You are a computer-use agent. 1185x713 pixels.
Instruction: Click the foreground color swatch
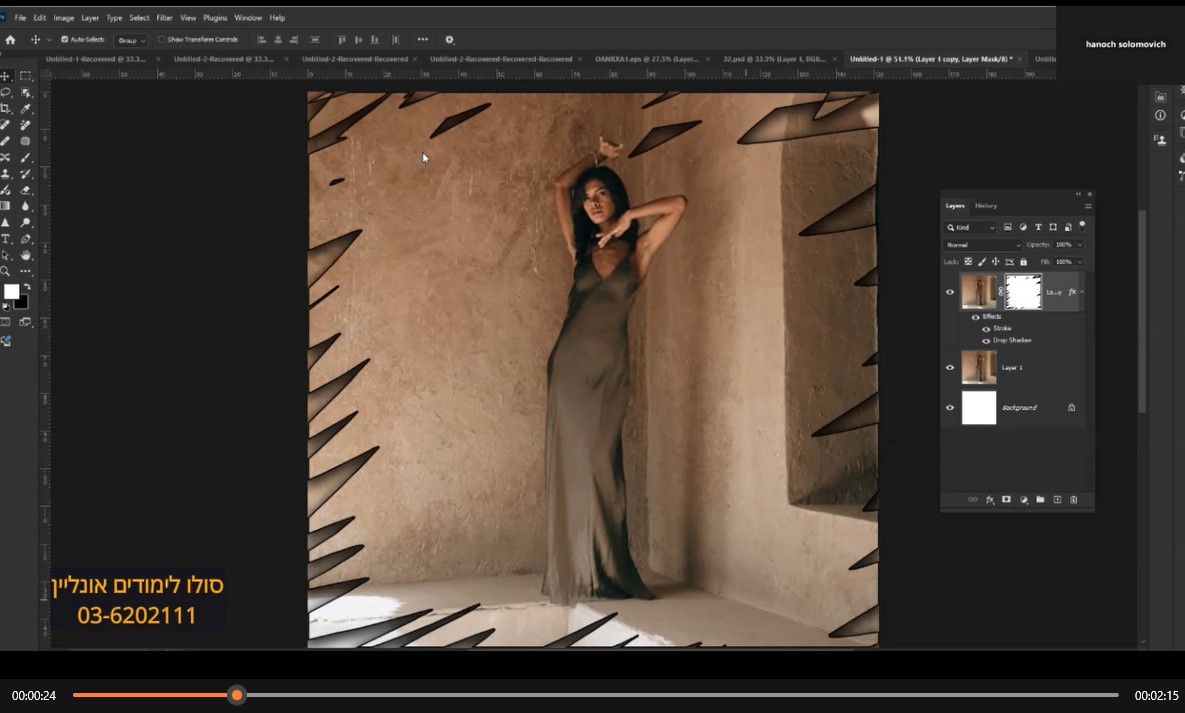11,292
